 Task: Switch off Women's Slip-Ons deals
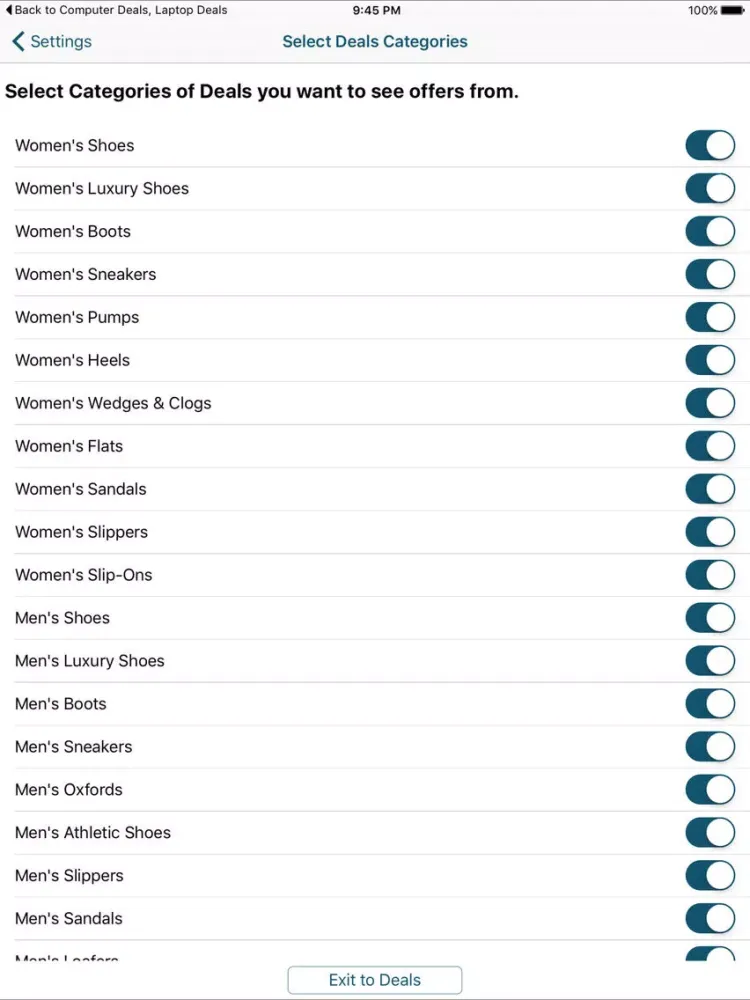710,575
